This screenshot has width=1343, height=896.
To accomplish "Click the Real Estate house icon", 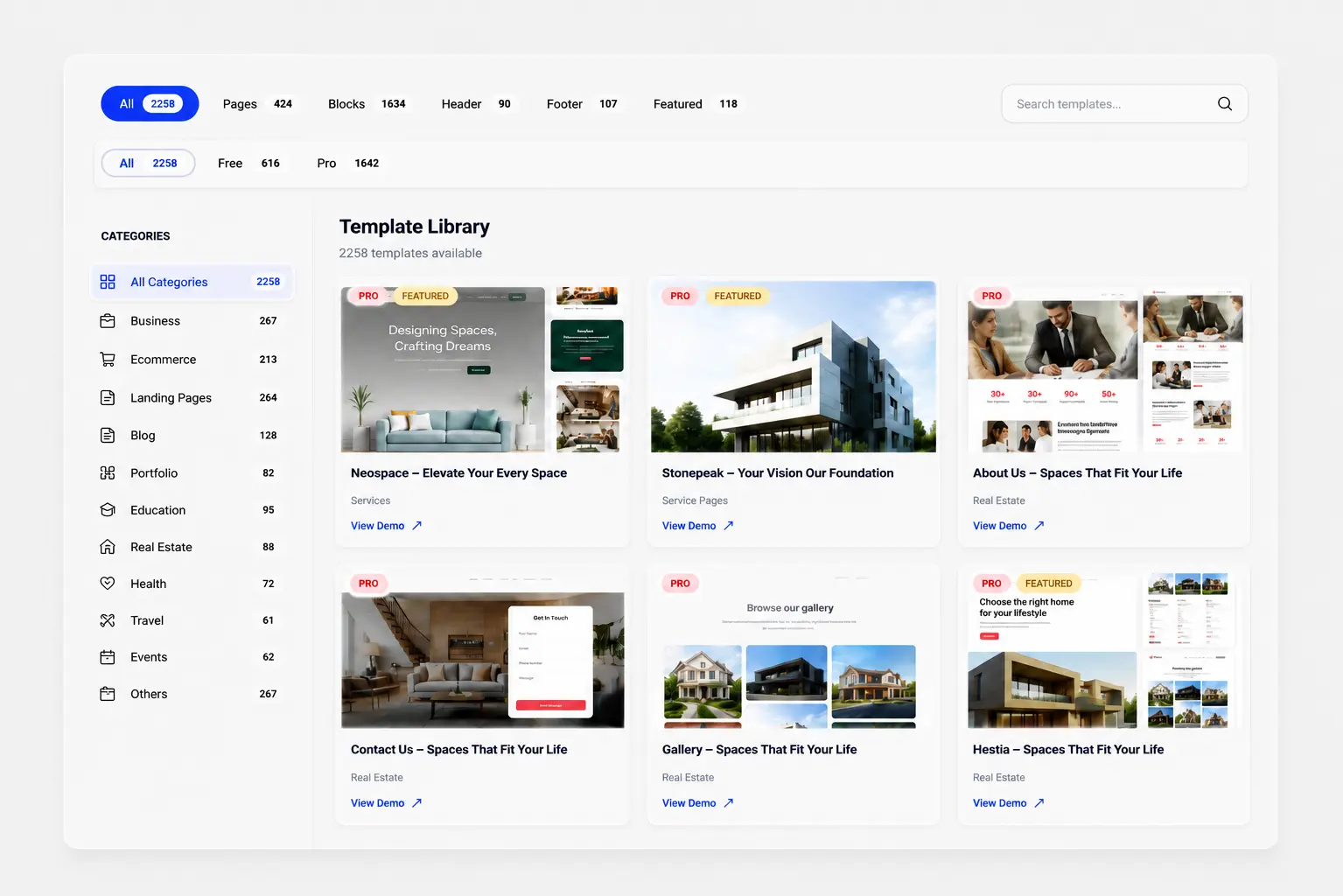I will (108, 547).
